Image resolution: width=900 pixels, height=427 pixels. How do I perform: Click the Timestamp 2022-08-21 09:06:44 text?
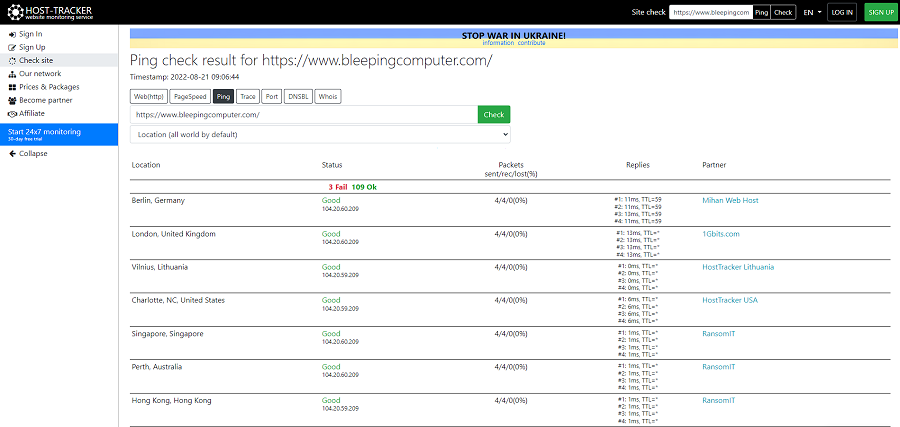[x=185, y=76]
